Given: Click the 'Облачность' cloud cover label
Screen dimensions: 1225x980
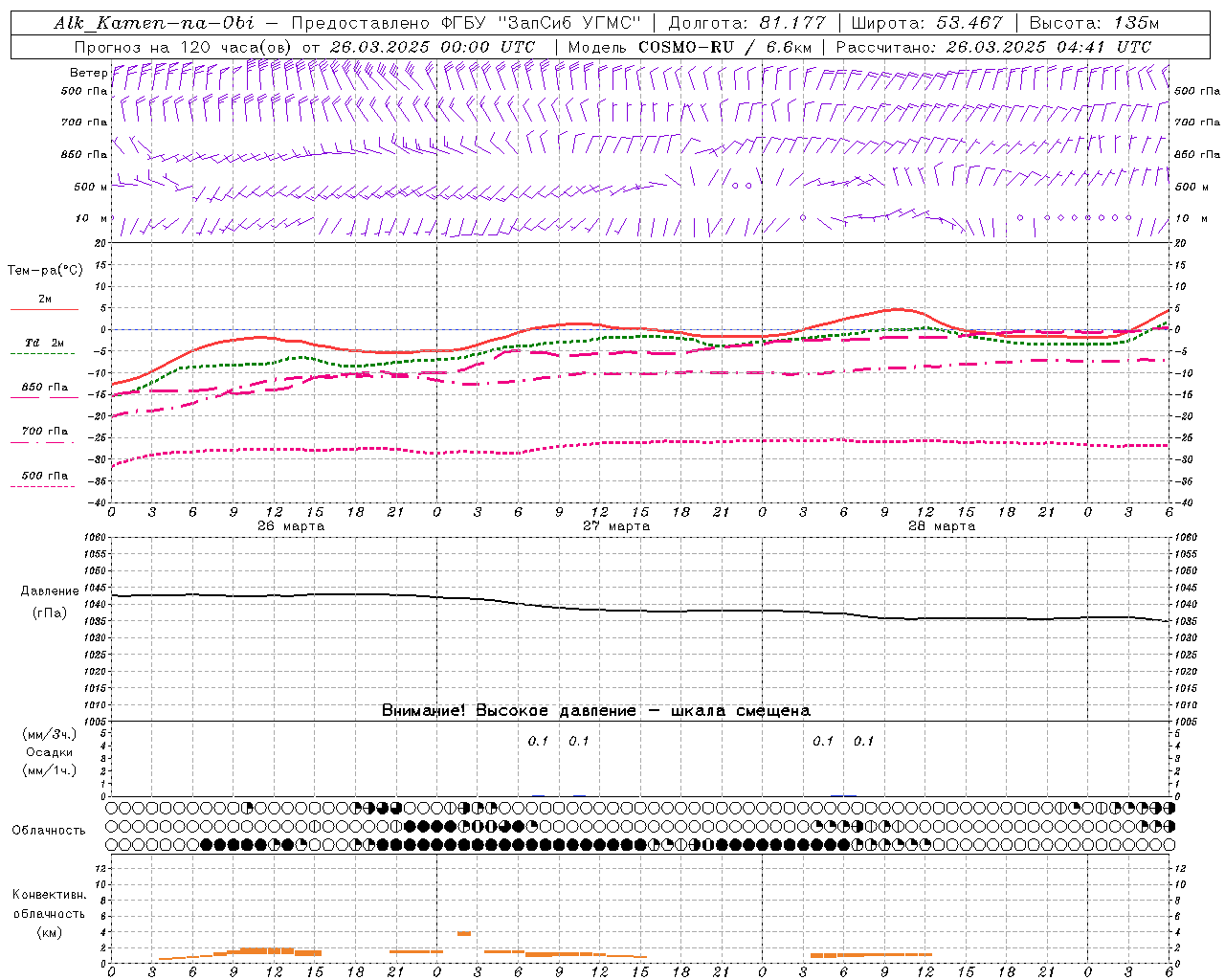Looking at the screenshot, I should (49, 831).
